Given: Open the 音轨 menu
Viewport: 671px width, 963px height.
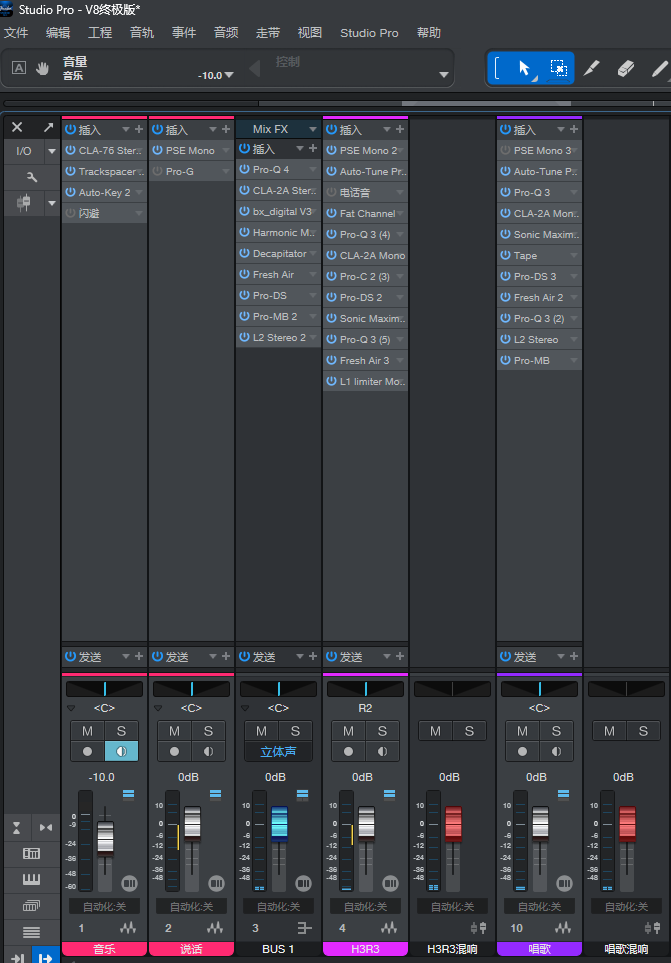Looking at the screenshot, I should click(x=142, y=33).
